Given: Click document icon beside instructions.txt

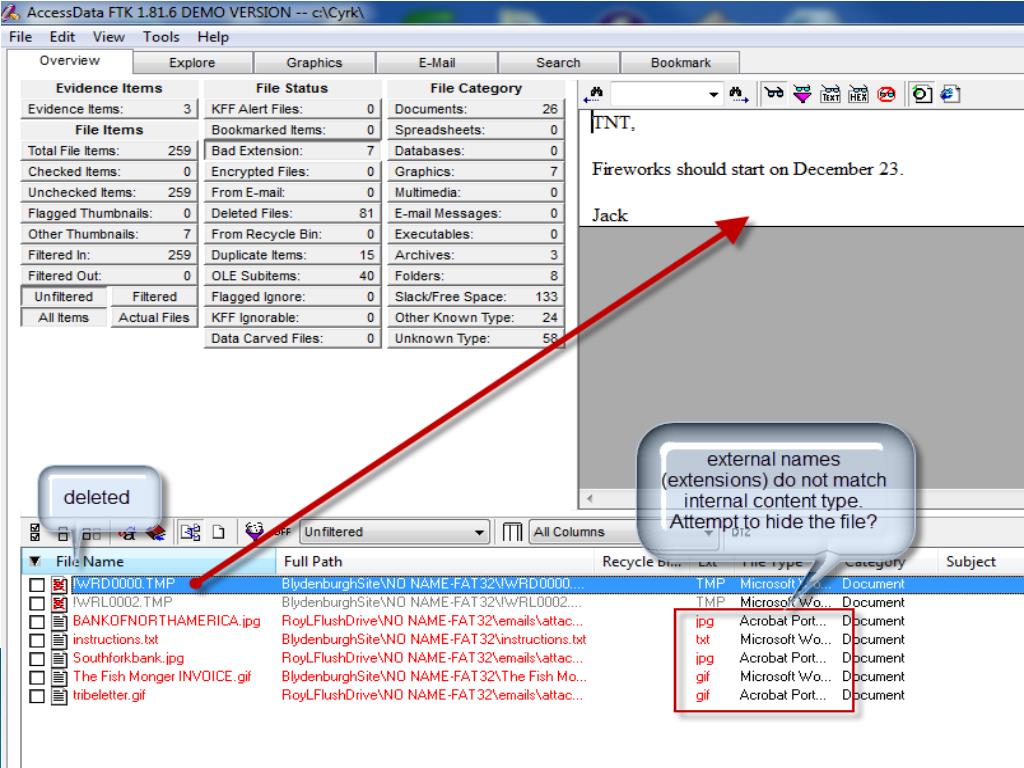Looking at the screenshot, I should pyautogui.click(x=59, y=640).
